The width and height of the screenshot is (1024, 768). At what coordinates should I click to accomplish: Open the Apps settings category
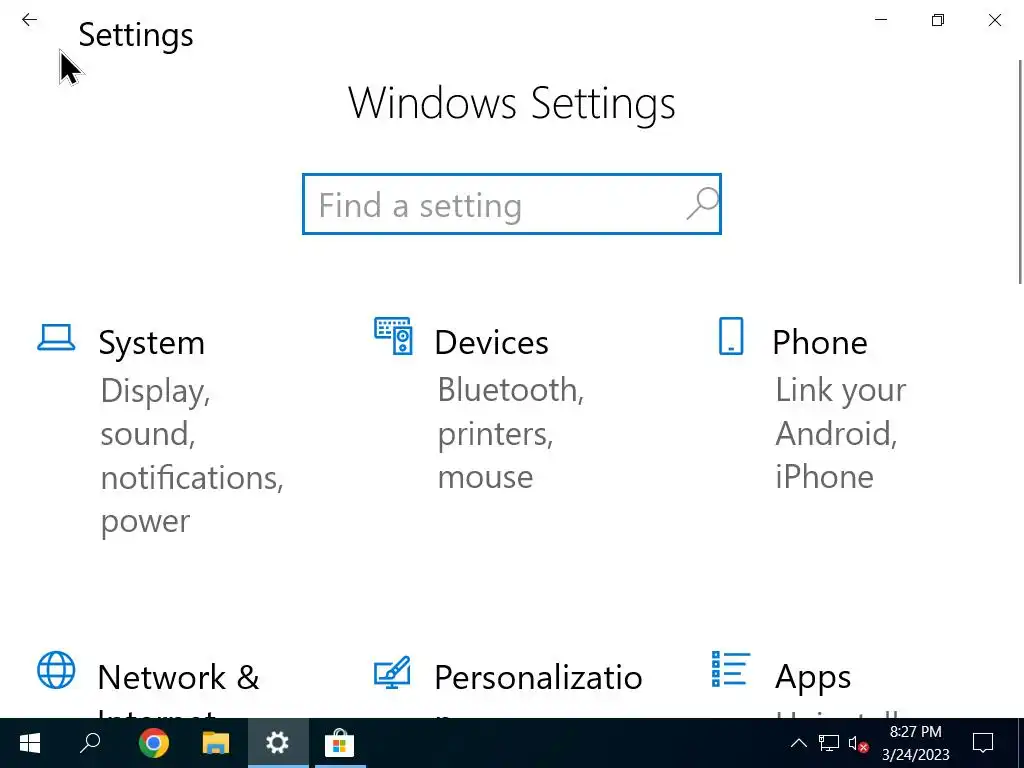click(x=812, y=678)
